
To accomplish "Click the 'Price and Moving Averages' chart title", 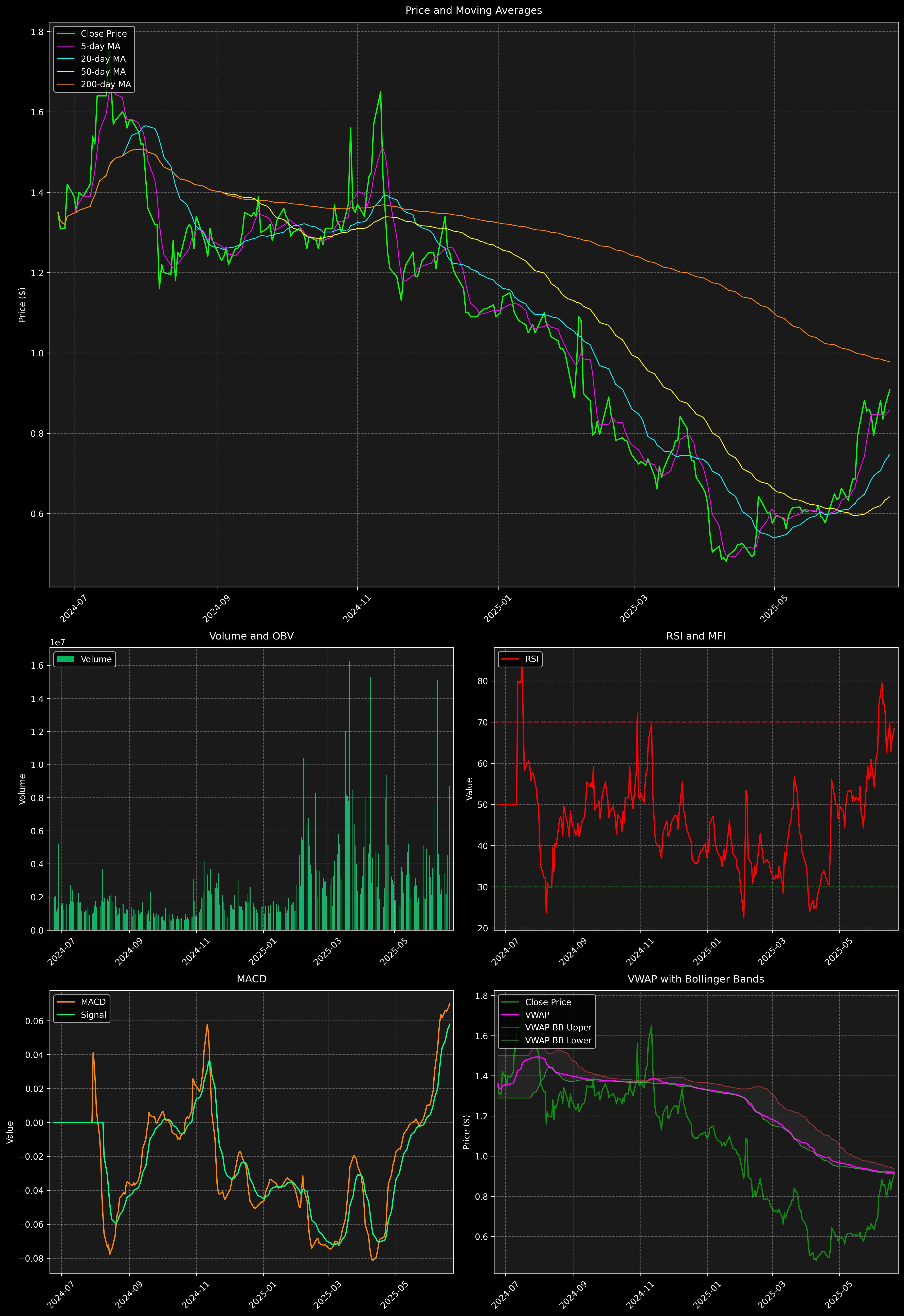I will [x=473, y=10].
